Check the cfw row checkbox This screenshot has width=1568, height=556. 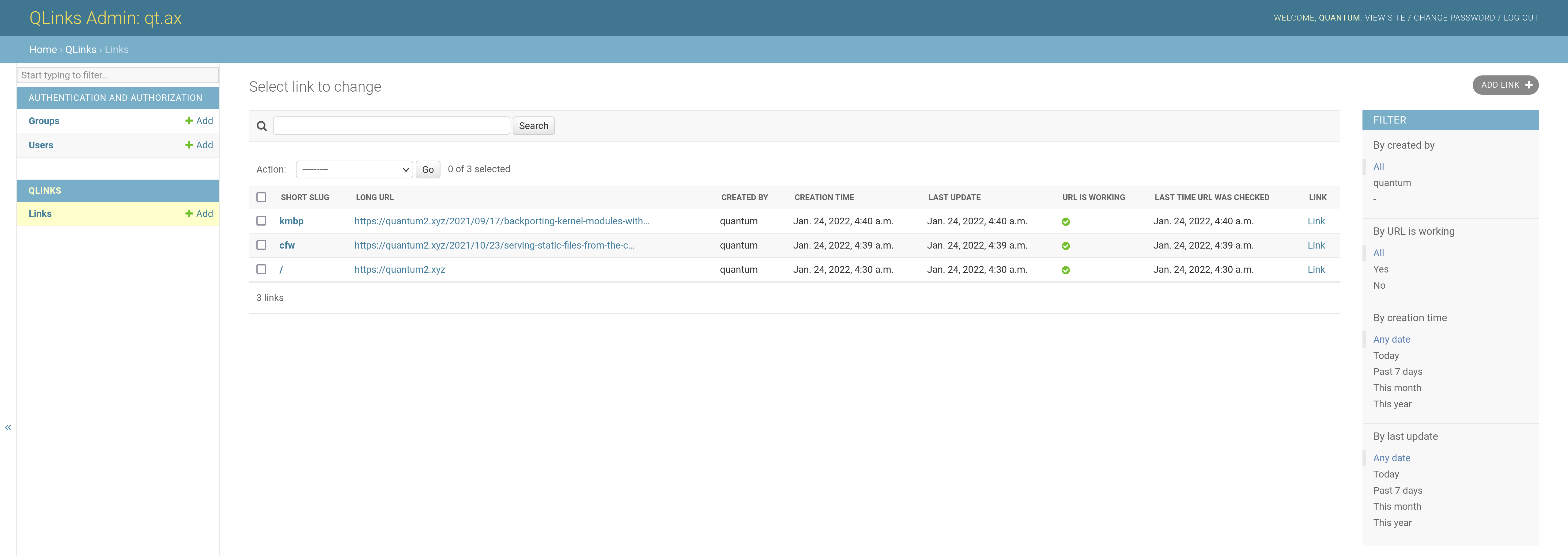[261, 245]
